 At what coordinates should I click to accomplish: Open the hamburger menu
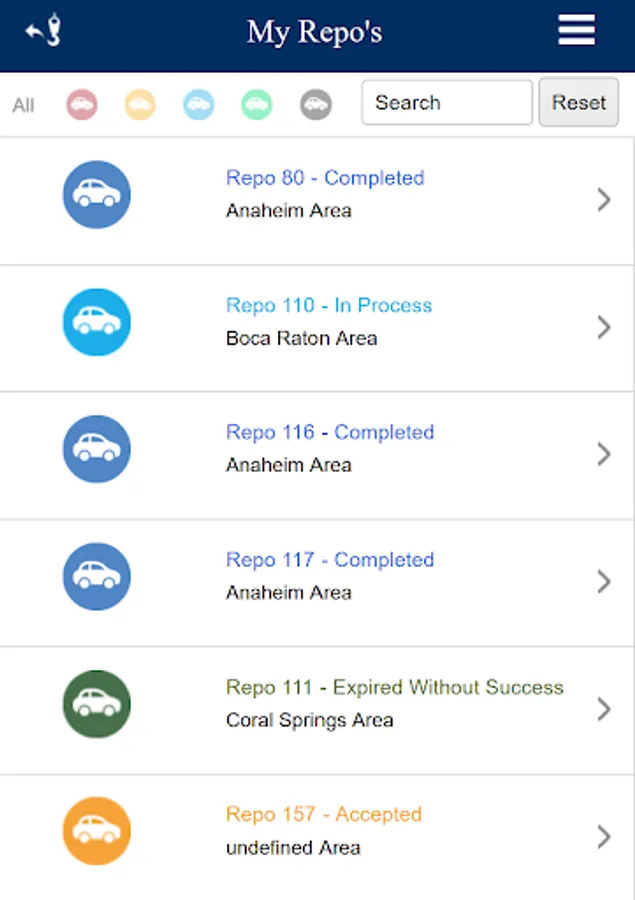[x=576, y=31]
